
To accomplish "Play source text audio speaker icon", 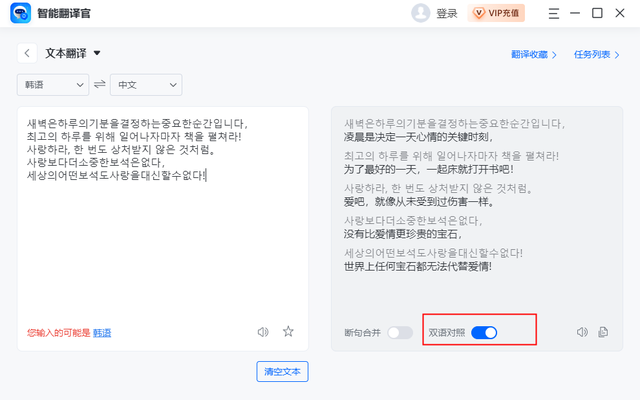I will pyautogui.click(x=263, y=332).
